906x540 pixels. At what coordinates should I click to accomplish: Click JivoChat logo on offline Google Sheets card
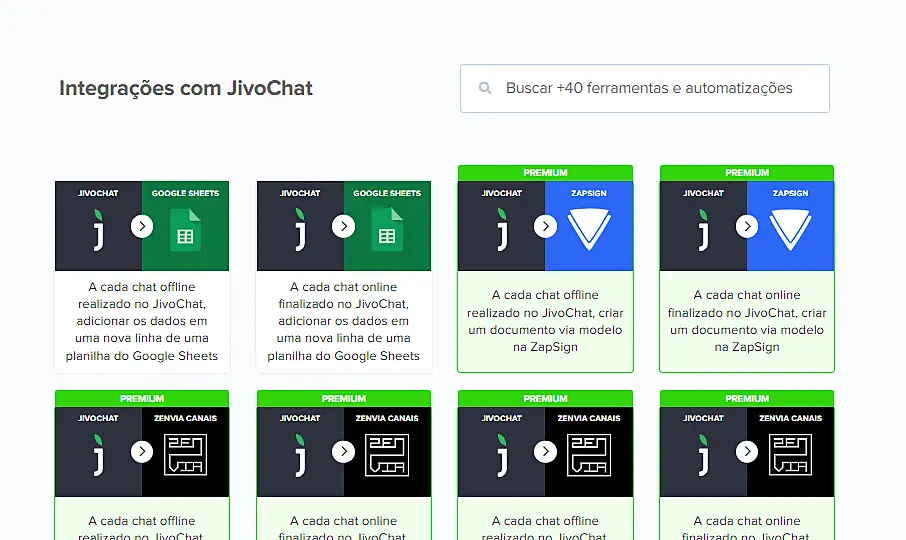click(99, 230)
